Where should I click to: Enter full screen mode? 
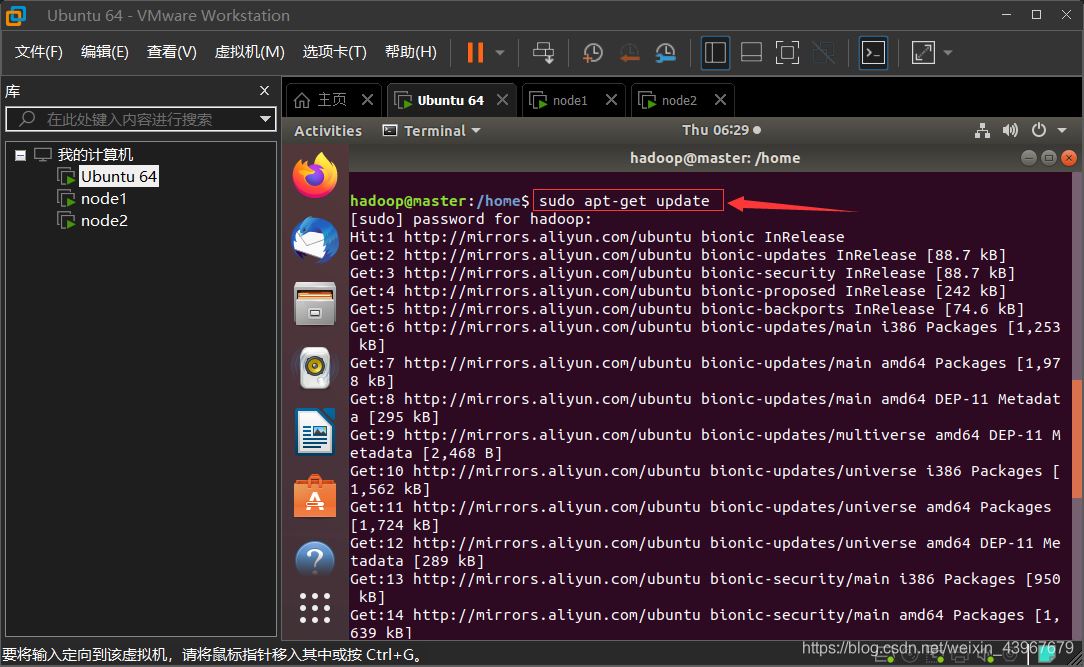click(x=787, y=52)
